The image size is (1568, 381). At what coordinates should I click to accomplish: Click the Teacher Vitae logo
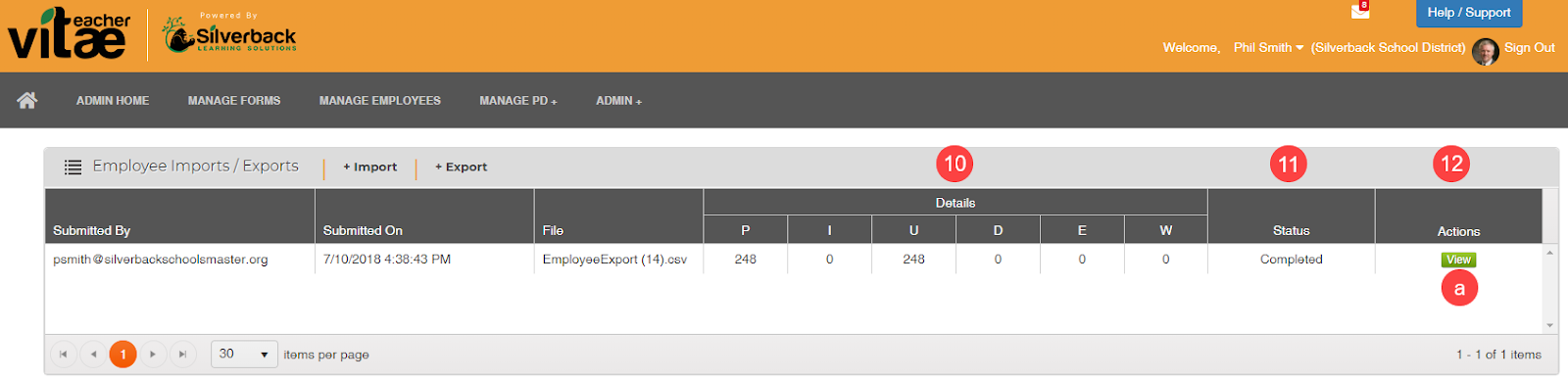coord(70,34)
